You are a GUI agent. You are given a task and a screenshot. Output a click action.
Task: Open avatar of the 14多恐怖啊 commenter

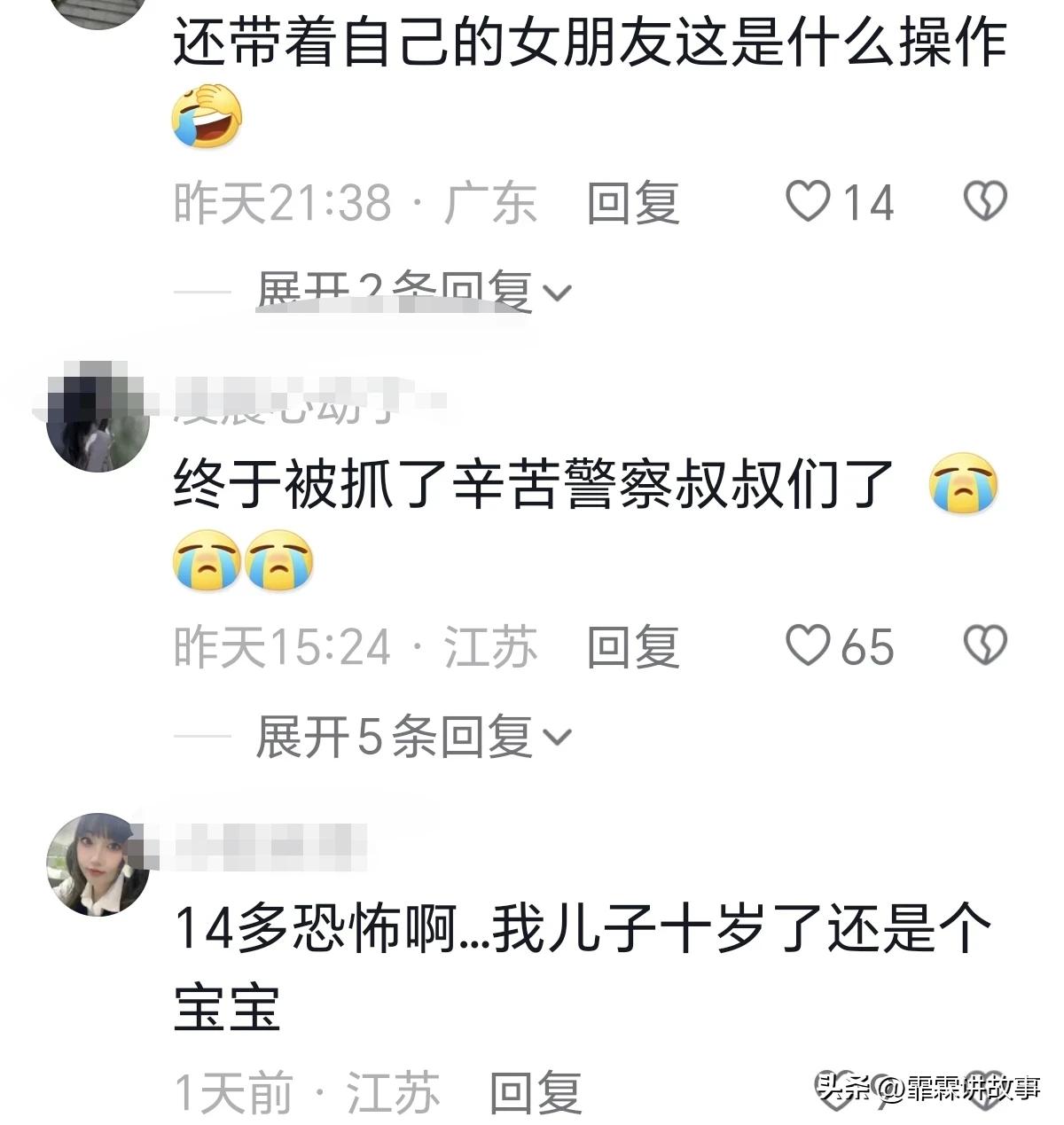98,863
